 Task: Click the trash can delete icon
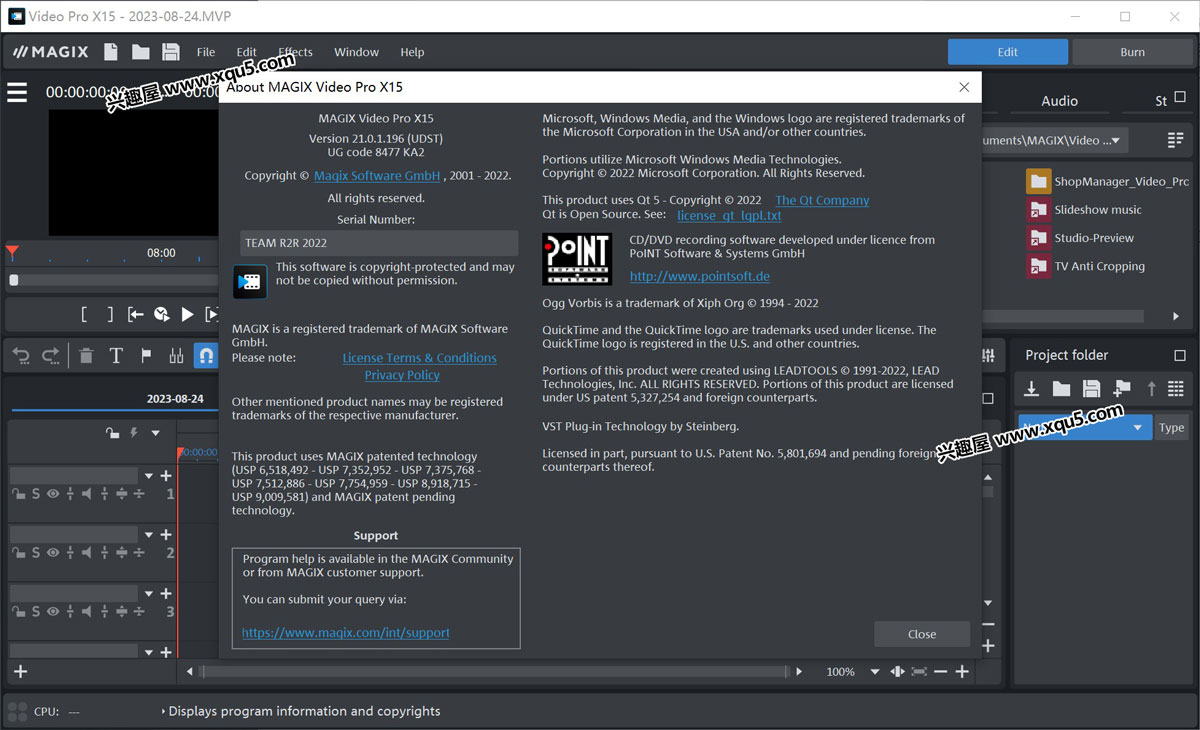point(86,355)
